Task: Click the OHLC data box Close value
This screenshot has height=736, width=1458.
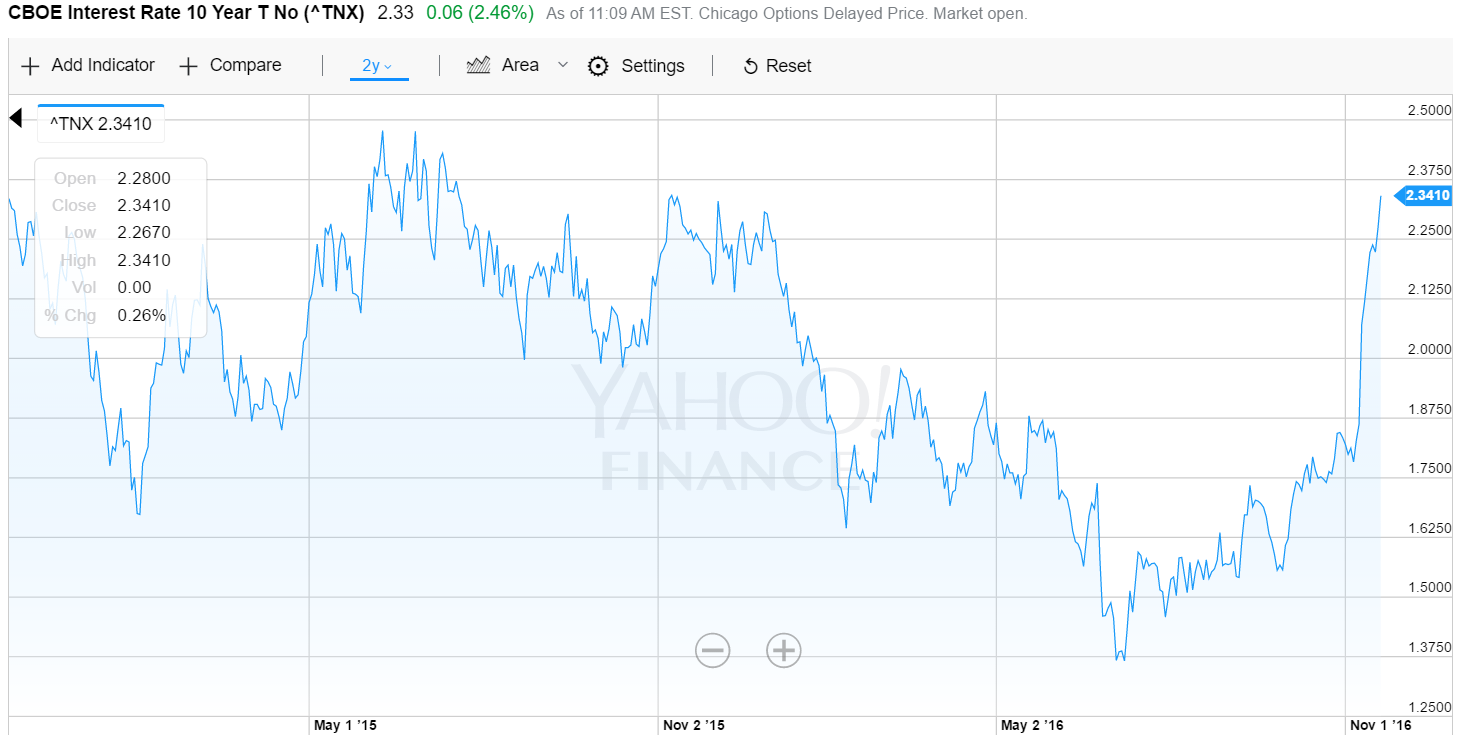Action: [144, 205]
